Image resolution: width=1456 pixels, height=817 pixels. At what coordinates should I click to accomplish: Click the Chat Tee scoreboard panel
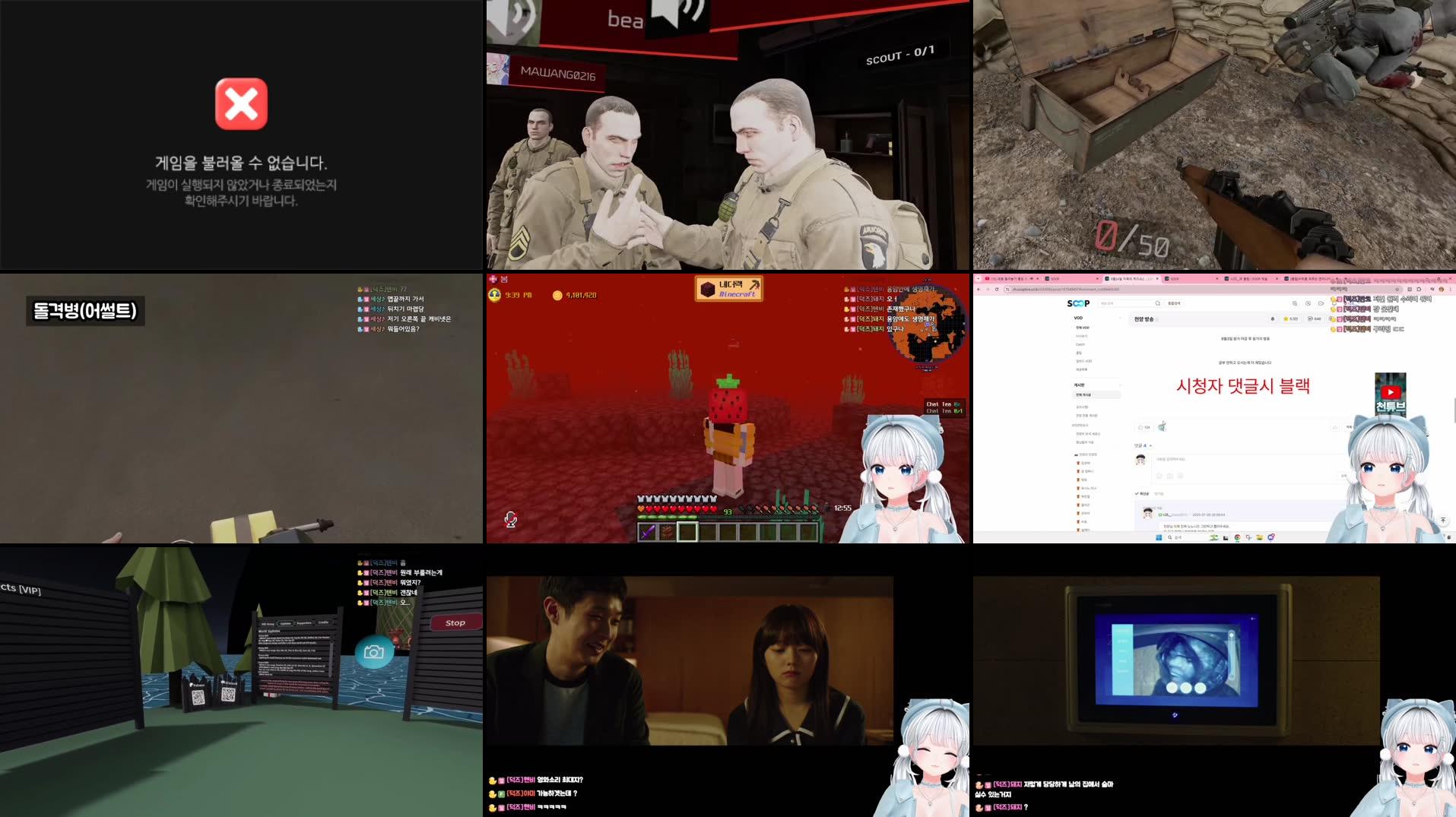pyautogui.click(x=944, y=407)
